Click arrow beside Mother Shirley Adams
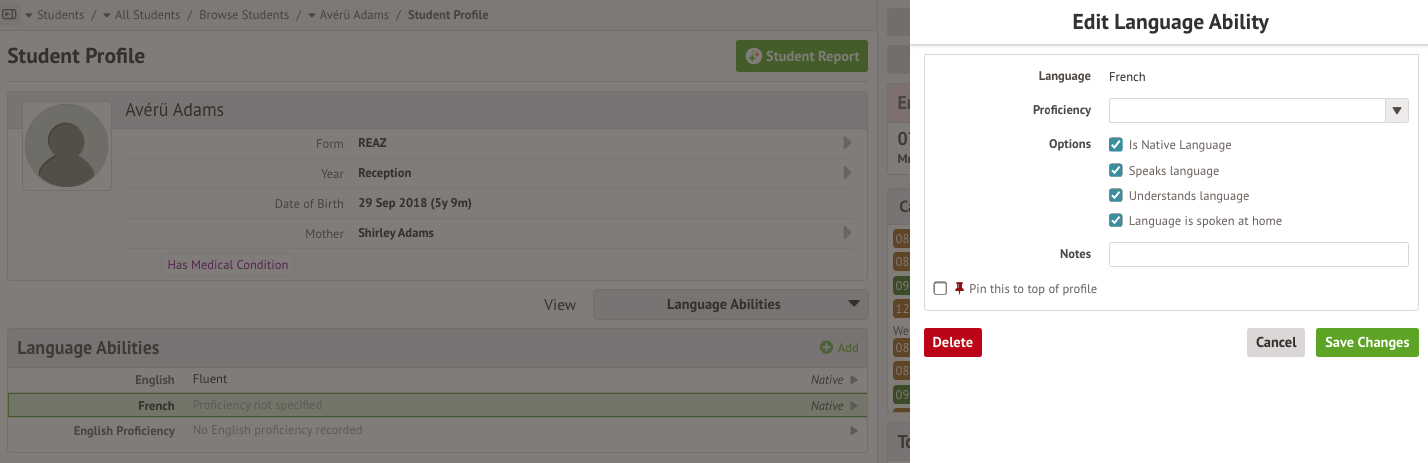The image size is (1428, 463). (848, 233)
